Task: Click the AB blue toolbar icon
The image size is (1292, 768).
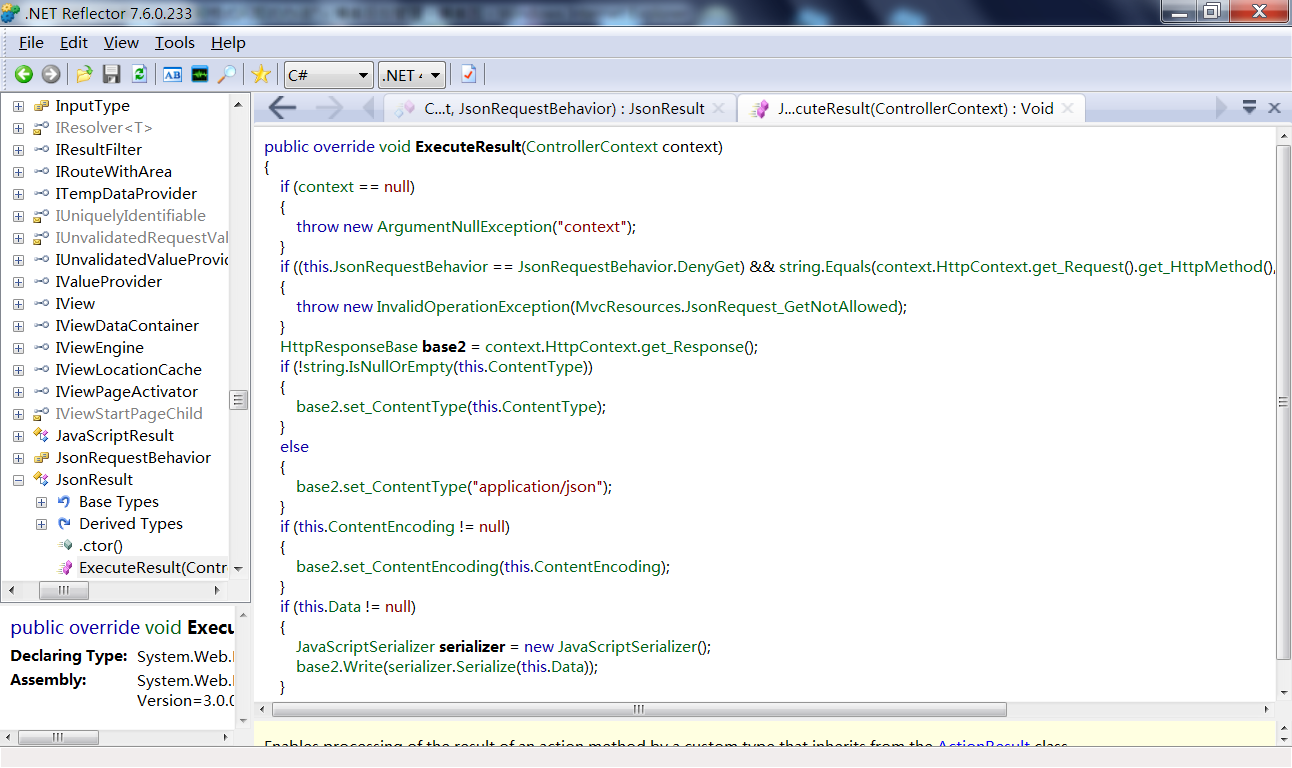Action: 173,75
